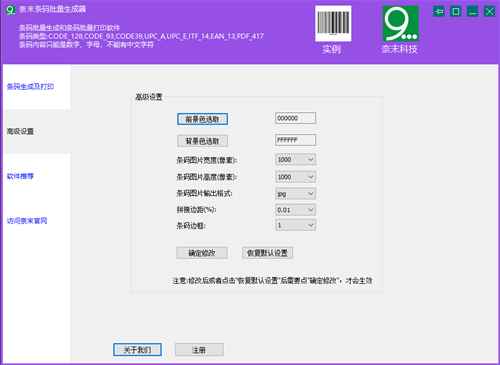Click the pin window icon in title bar
Viewport: 500px width, 365px height.
(439, 11)
